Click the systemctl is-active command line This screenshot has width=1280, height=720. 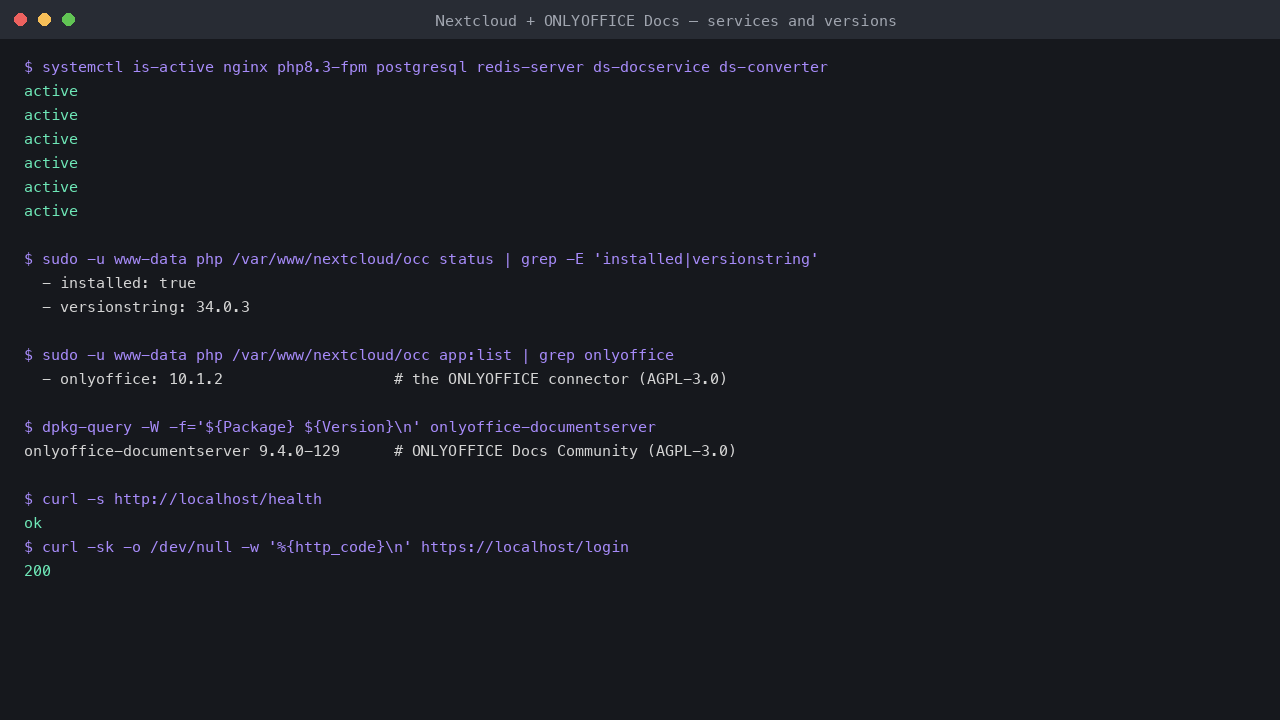[x=426, y=67]
